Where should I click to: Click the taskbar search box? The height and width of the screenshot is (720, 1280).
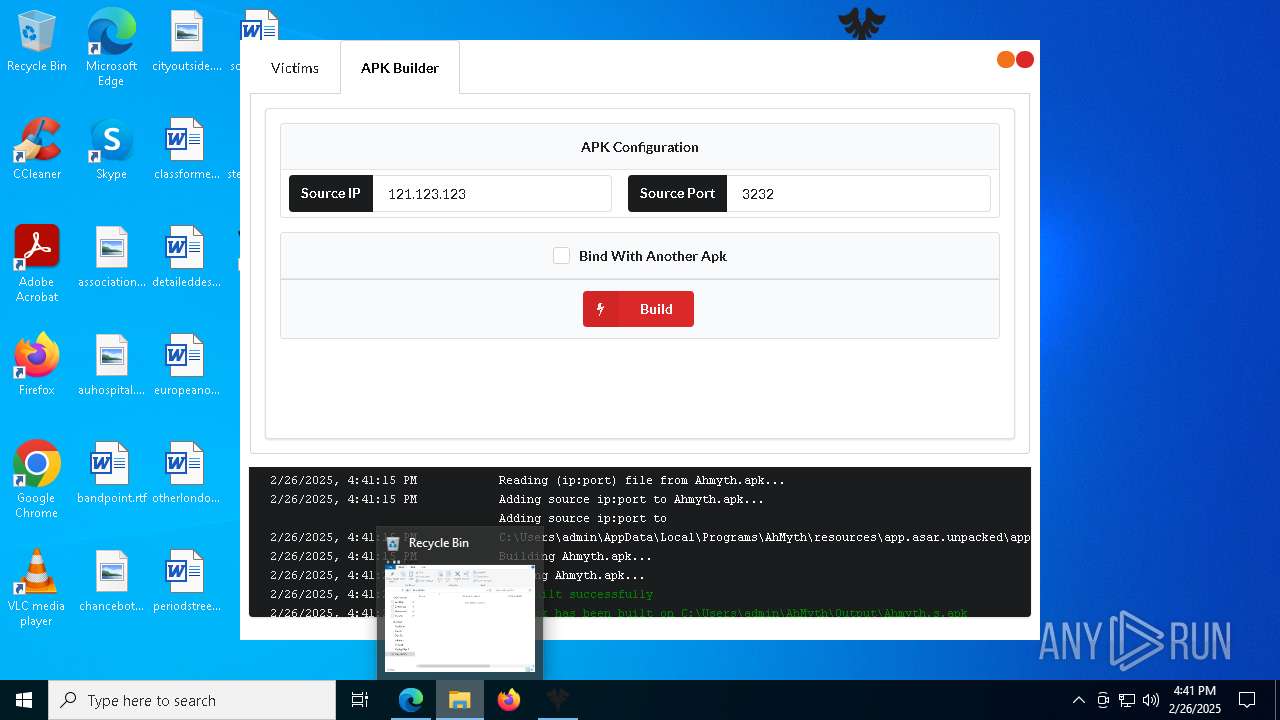click(192, 700)
